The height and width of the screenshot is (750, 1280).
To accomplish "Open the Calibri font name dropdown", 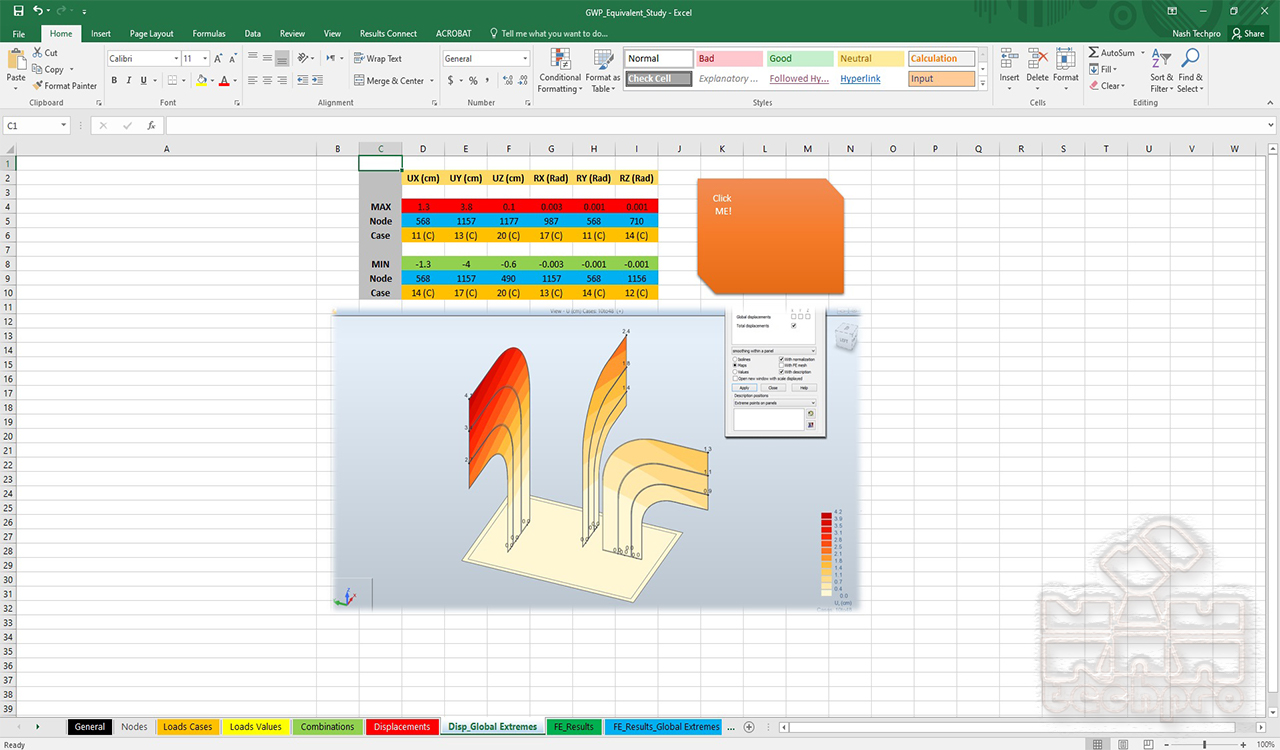I will [x=176, y=59].
